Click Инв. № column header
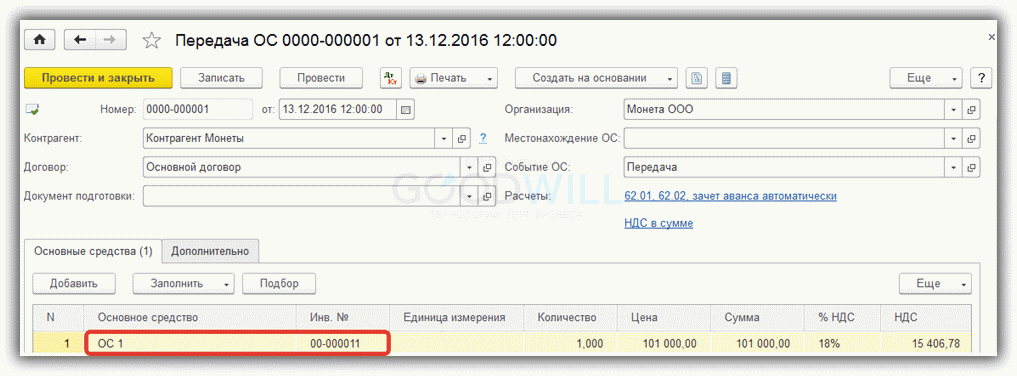 tap(342, 318)
